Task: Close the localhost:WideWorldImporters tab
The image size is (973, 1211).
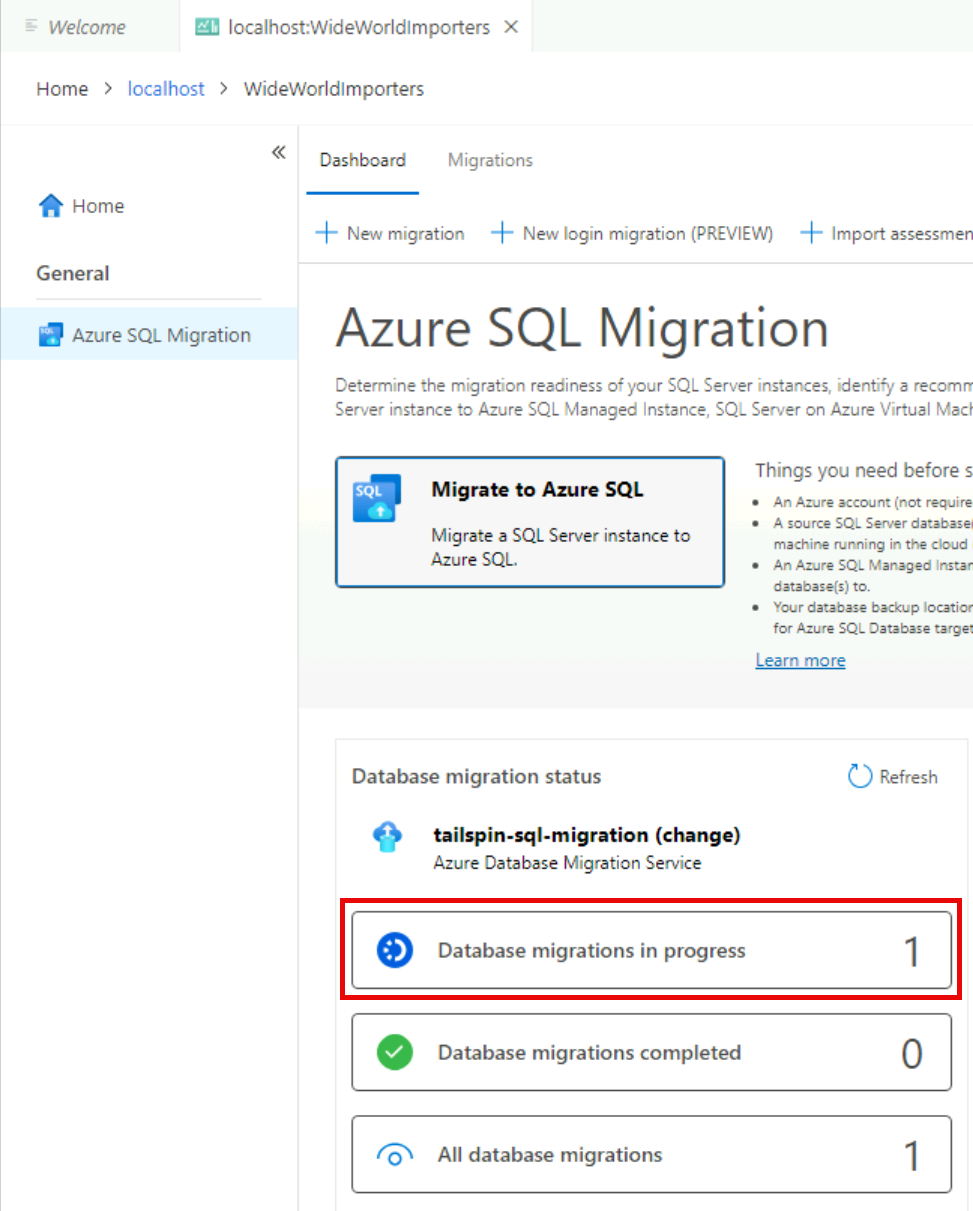Action: click(x=511, y=27)
